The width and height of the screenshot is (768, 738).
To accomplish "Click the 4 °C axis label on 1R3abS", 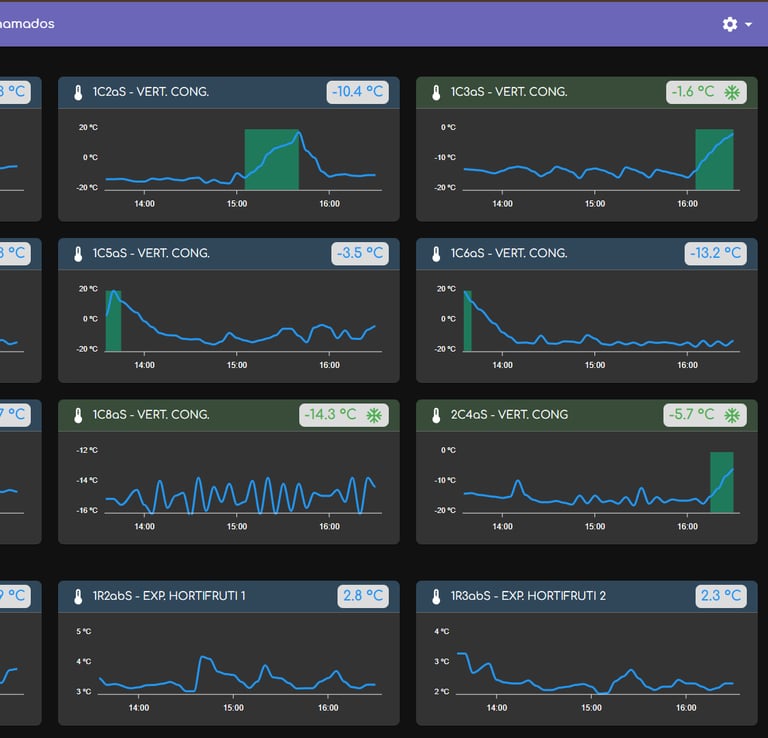I will click(441, 632).
